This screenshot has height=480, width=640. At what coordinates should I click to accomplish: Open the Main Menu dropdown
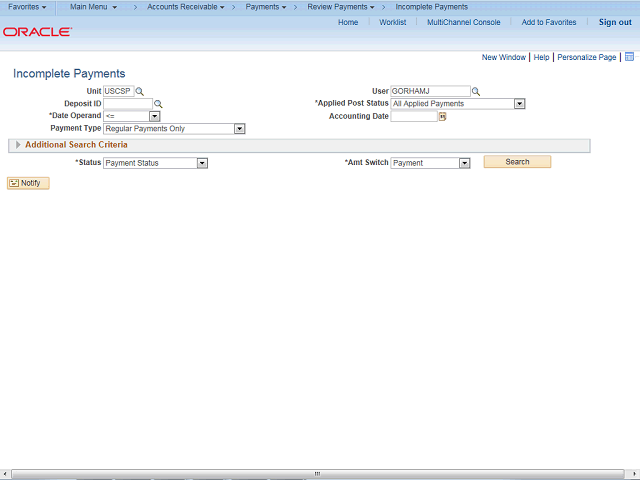[x=93, y=7]
